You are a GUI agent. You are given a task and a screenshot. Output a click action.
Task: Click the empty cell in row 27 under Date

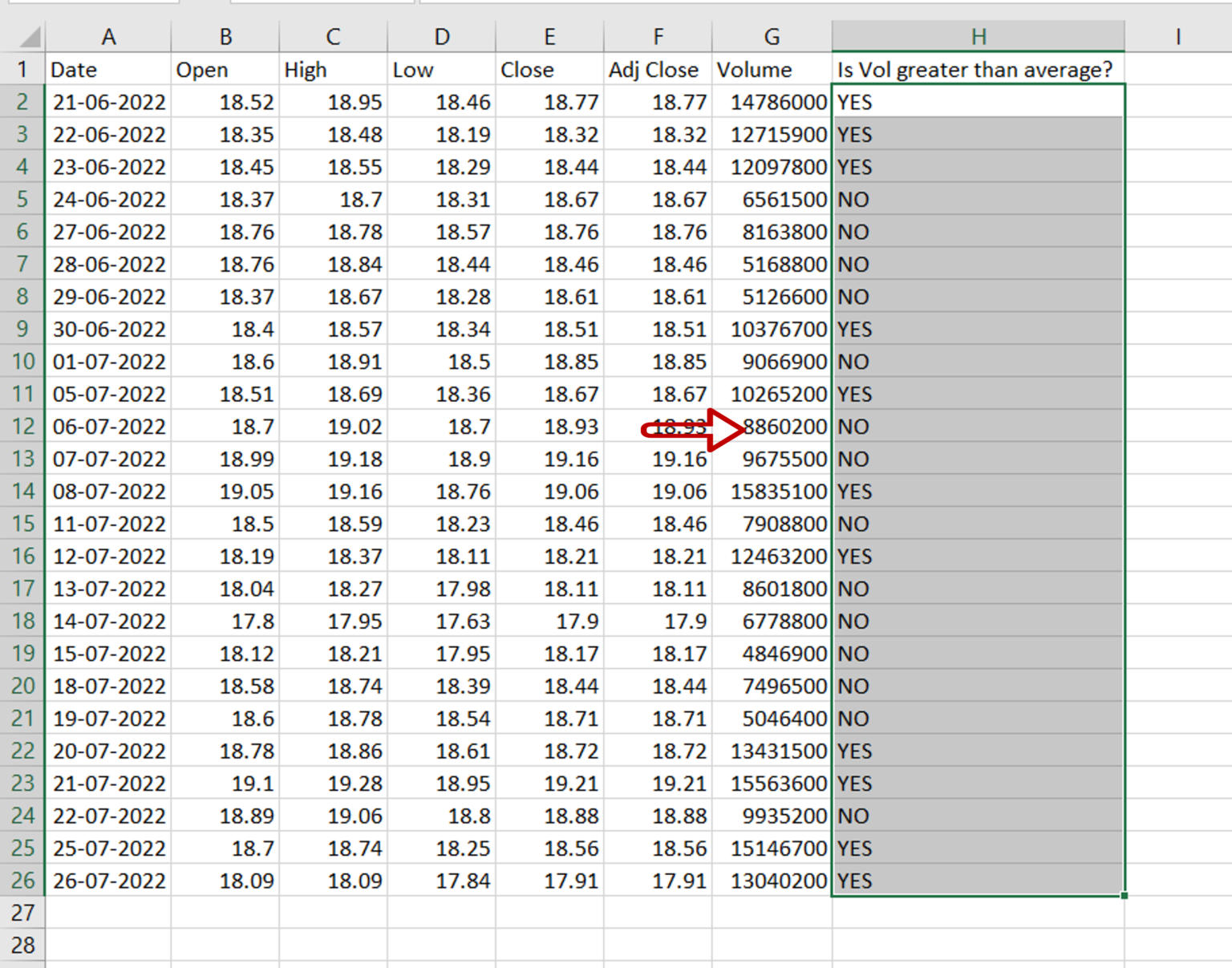[109, 913]
